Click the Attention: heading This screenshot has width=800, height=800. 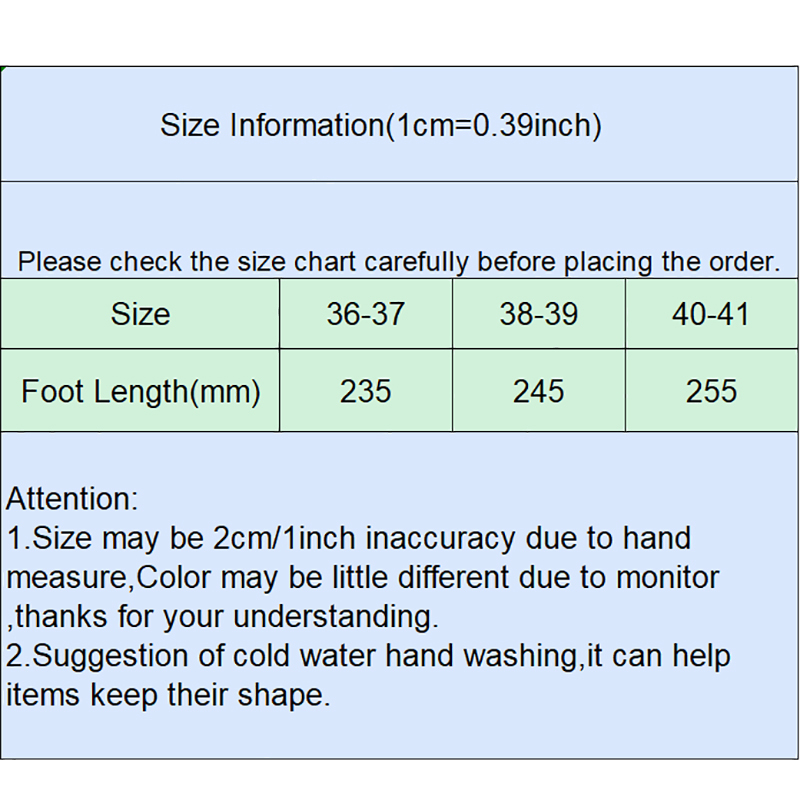point(72,498)
